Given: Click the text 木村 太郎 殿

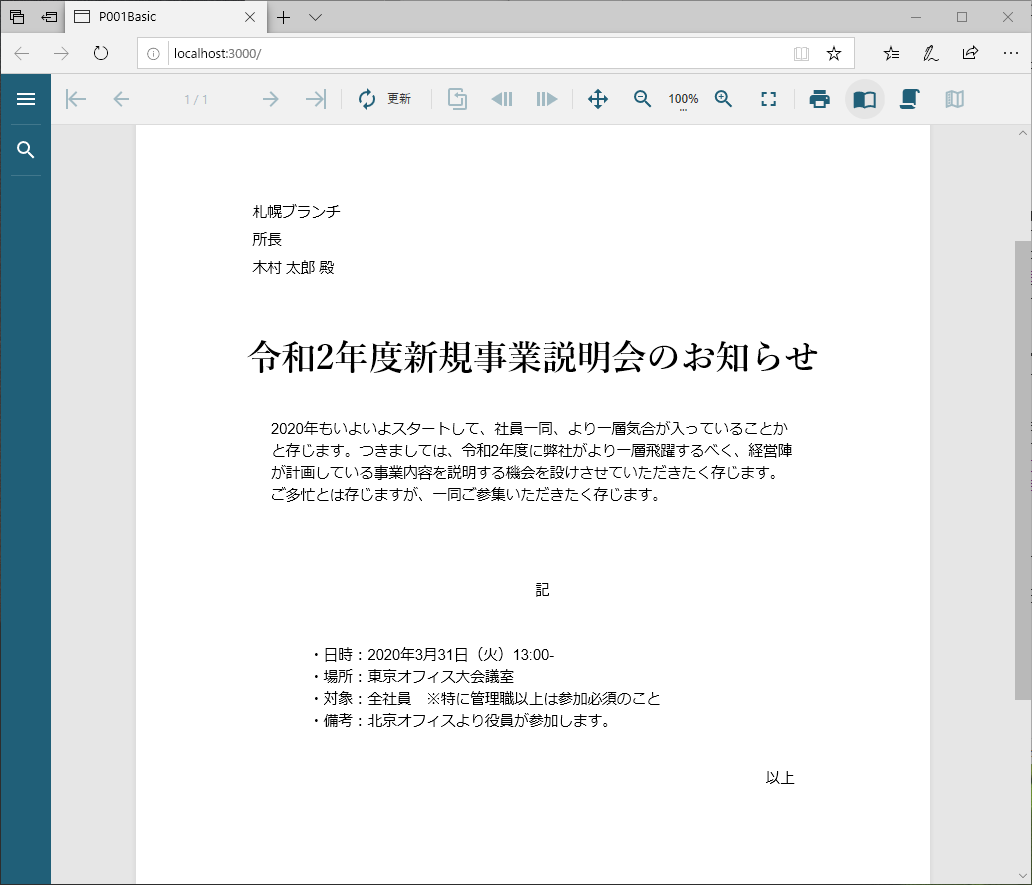Looking at the screenshot, I should pyautogui.click(x=294, y=268).
